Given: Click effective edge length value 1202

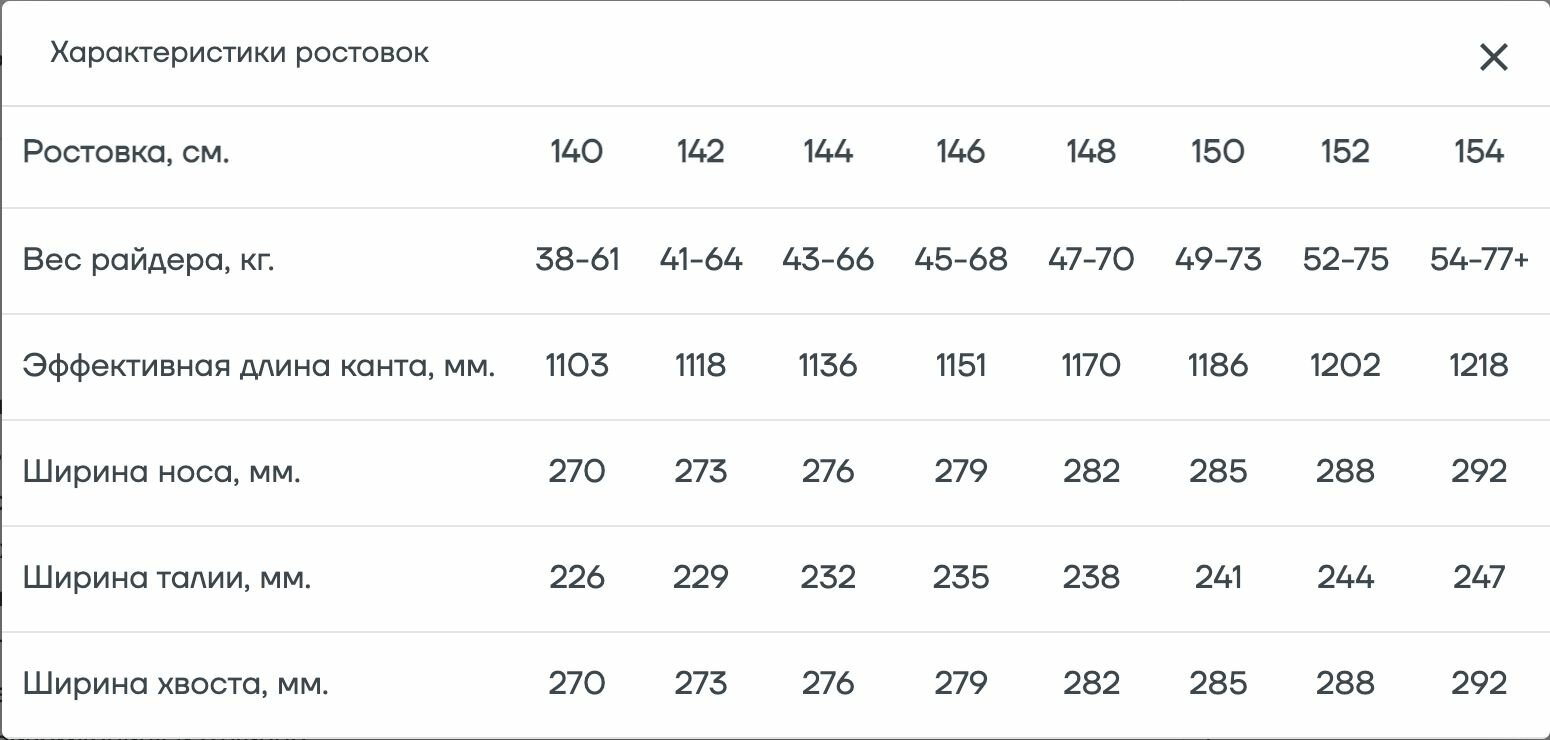Looking at the screenshot, I should click(1345, 366).
